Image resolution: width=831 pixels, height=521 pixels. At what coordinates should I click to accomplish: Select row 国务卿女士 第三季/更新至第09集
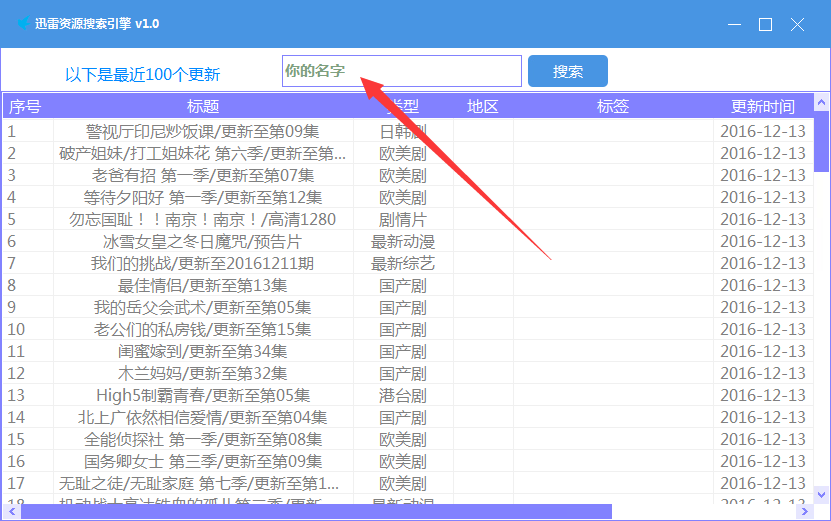tap(408, 461)
